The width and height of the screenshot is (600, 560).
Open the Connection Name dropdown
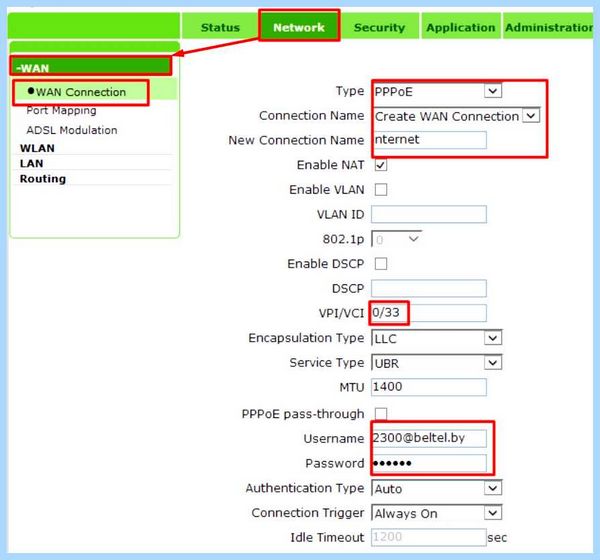point(456,116)
